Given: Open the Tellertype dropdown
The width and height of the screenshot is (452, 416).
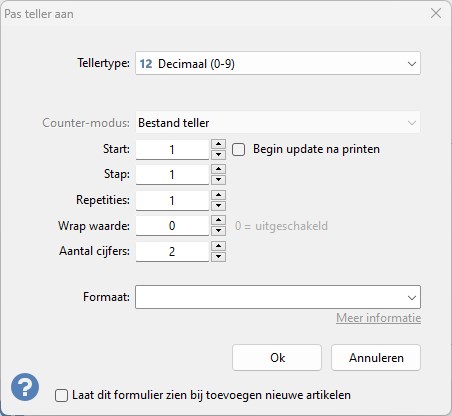Looking at the screenshot, I should point(278,63).
